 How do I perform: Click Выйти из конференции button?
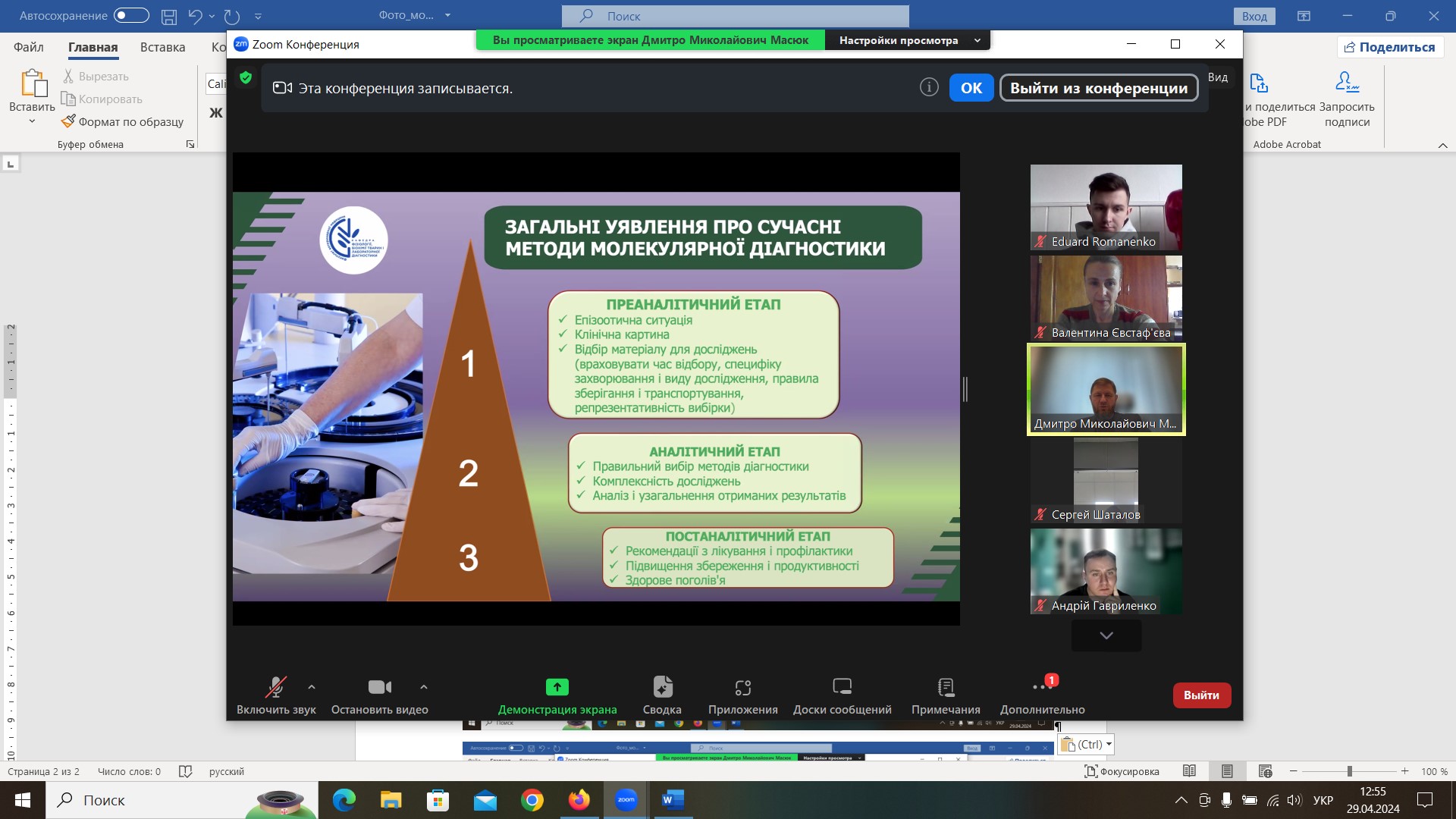(1099, 88)
